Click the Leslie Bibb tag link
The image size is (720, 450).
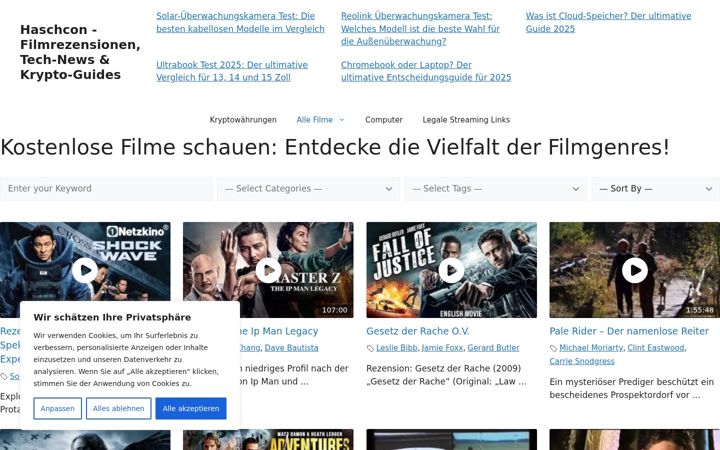click(x=397, y=348)
